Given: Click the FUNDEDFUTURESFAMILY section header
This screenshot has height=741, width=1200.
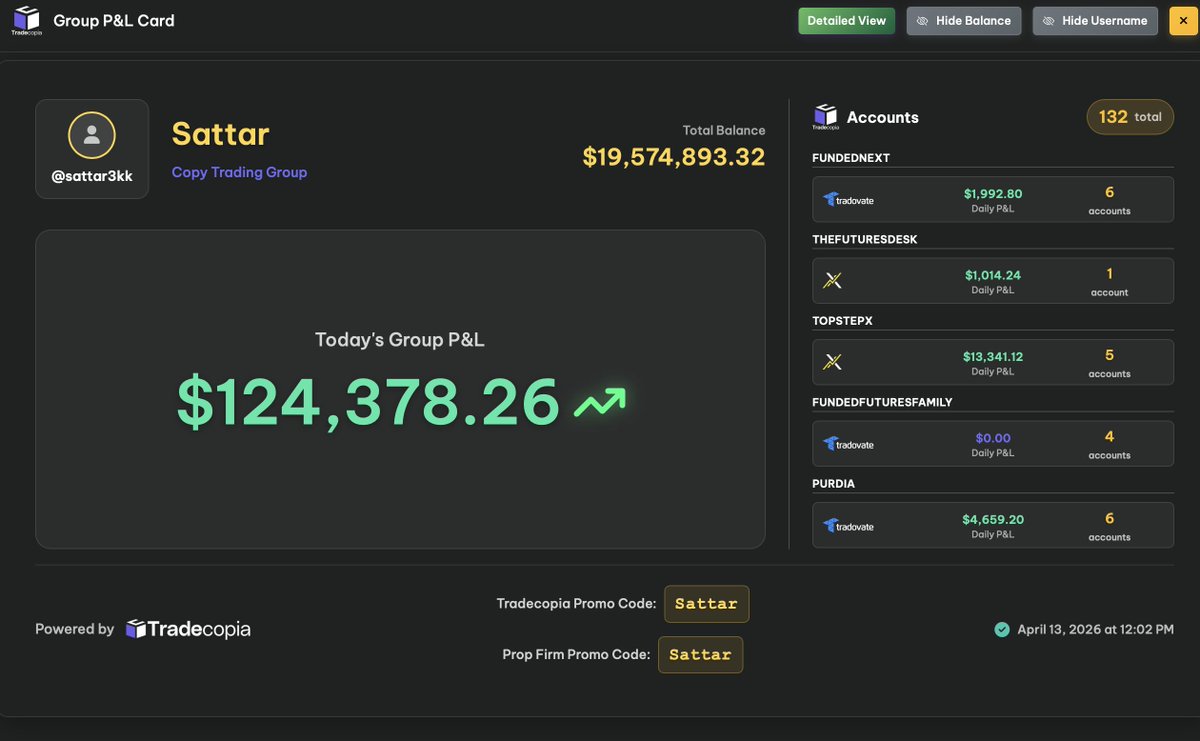Looking at the screenshot, I should [x=882, y=402].
